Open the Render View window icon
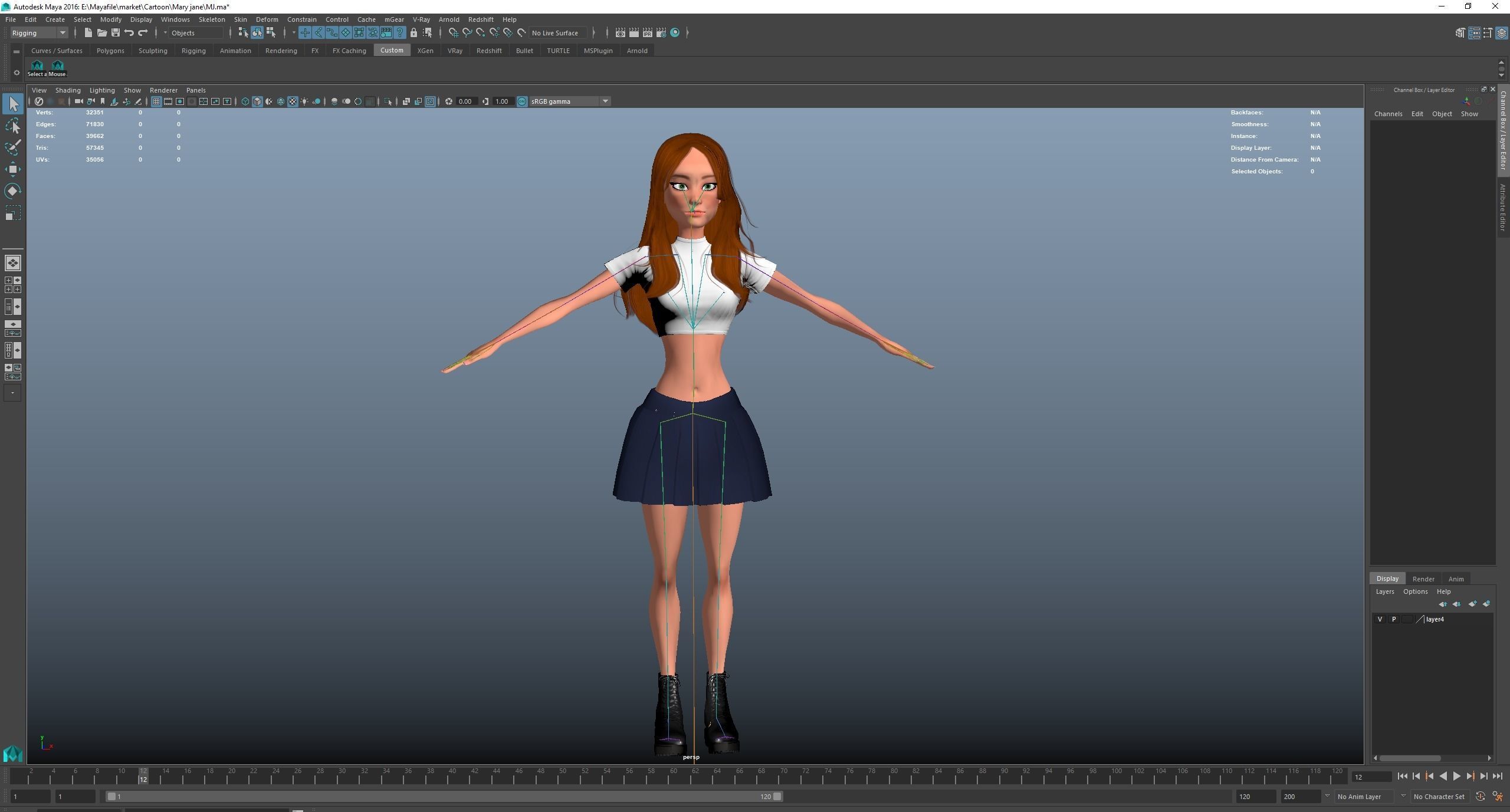Viewport: 1510px width, 812px height. 620,32
